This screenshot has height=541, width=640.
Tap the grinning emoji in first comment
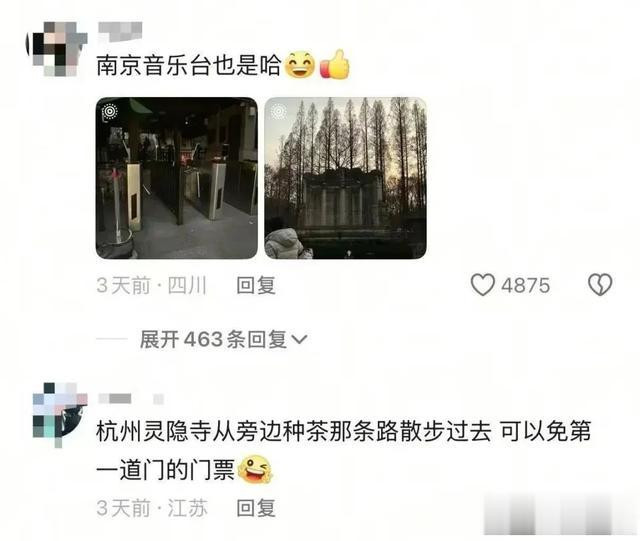[300, 65]
